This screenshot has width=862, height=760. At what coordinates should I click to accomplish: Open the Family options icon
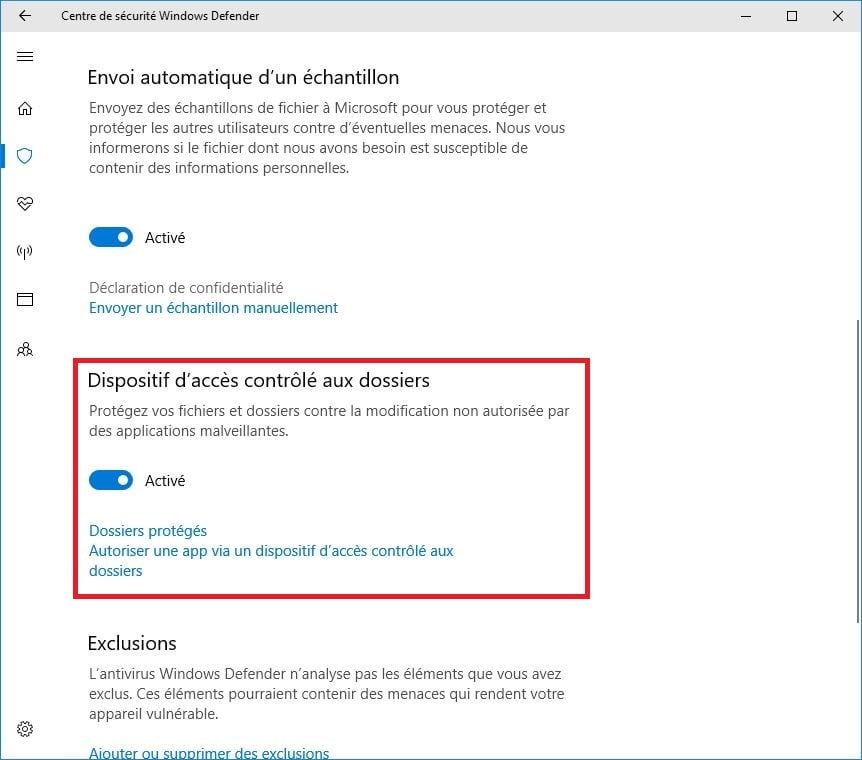pyautogui.click(x=25, y=349)
